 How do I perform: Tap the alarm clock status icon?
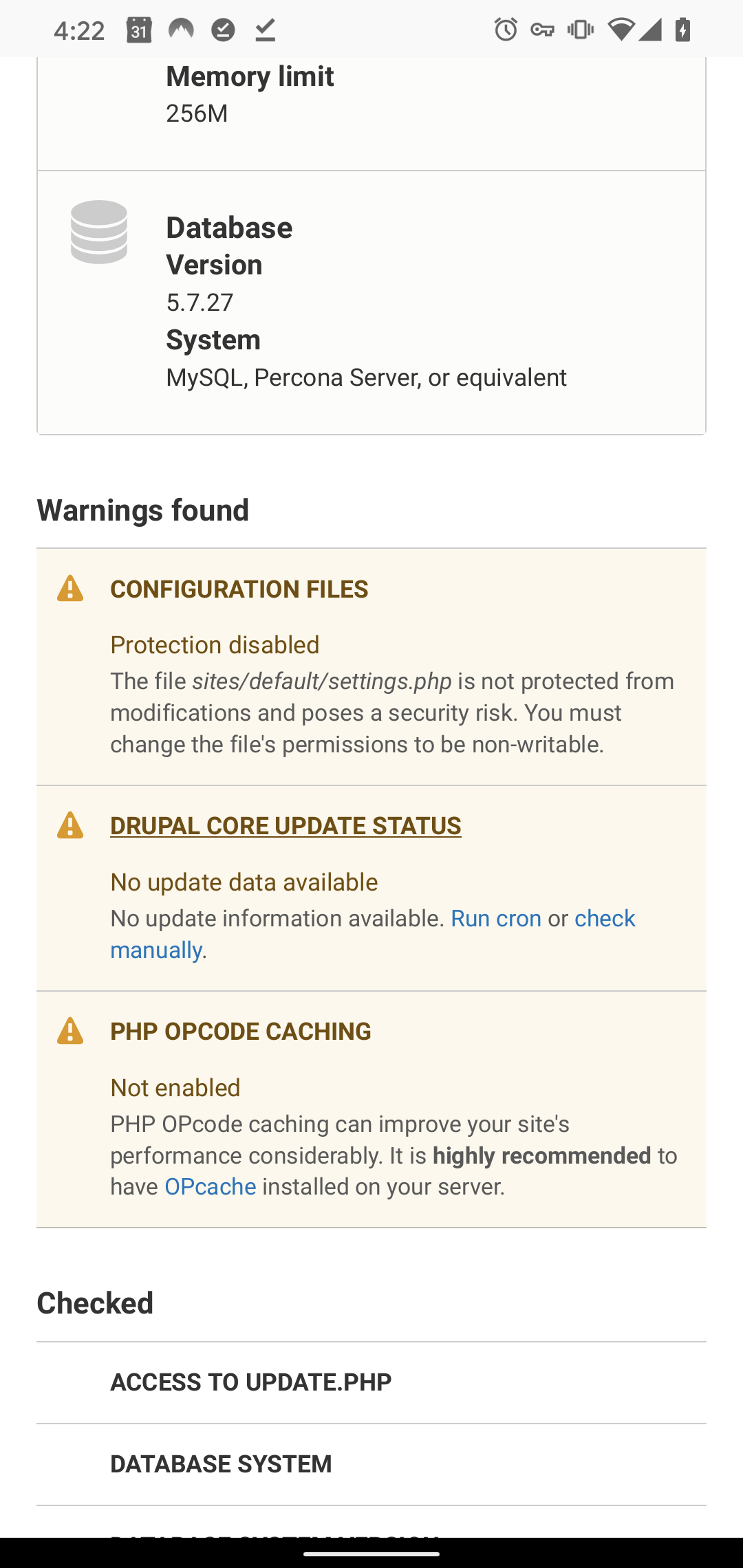pyautogui.click(x=506, y=30)
